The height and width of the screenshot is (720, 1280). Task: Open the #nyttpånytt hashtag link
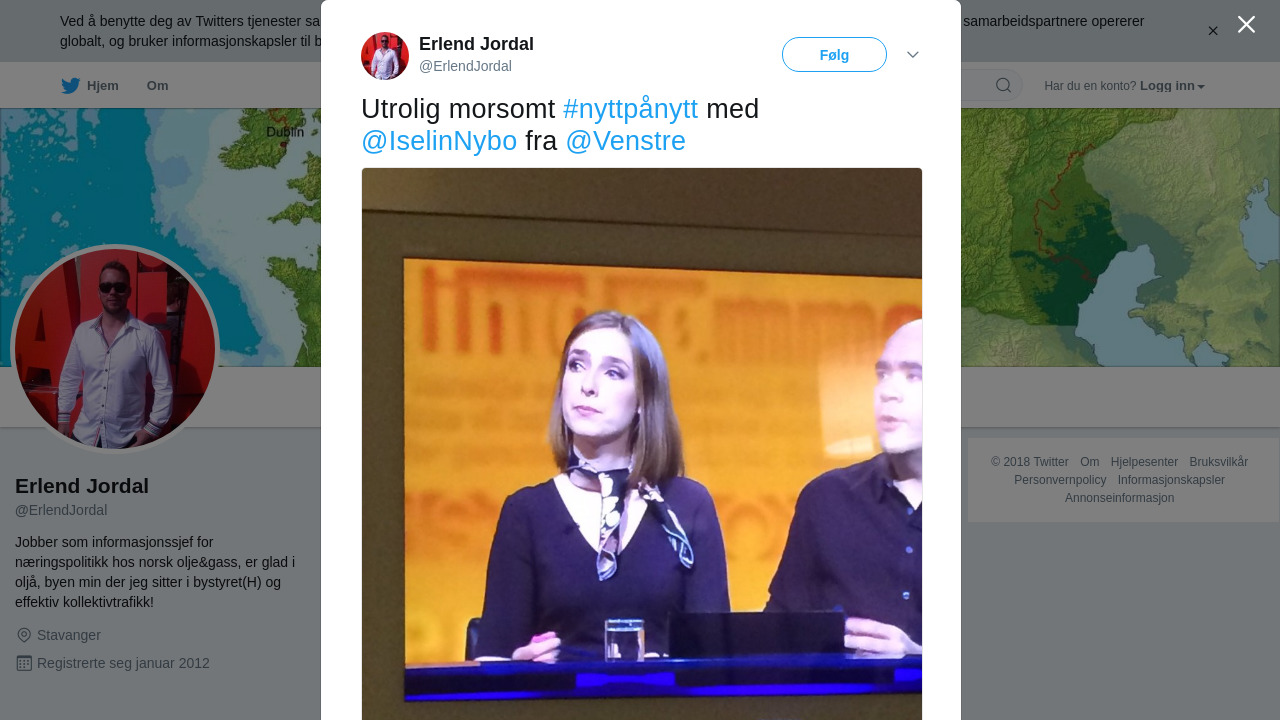[630, 109]
